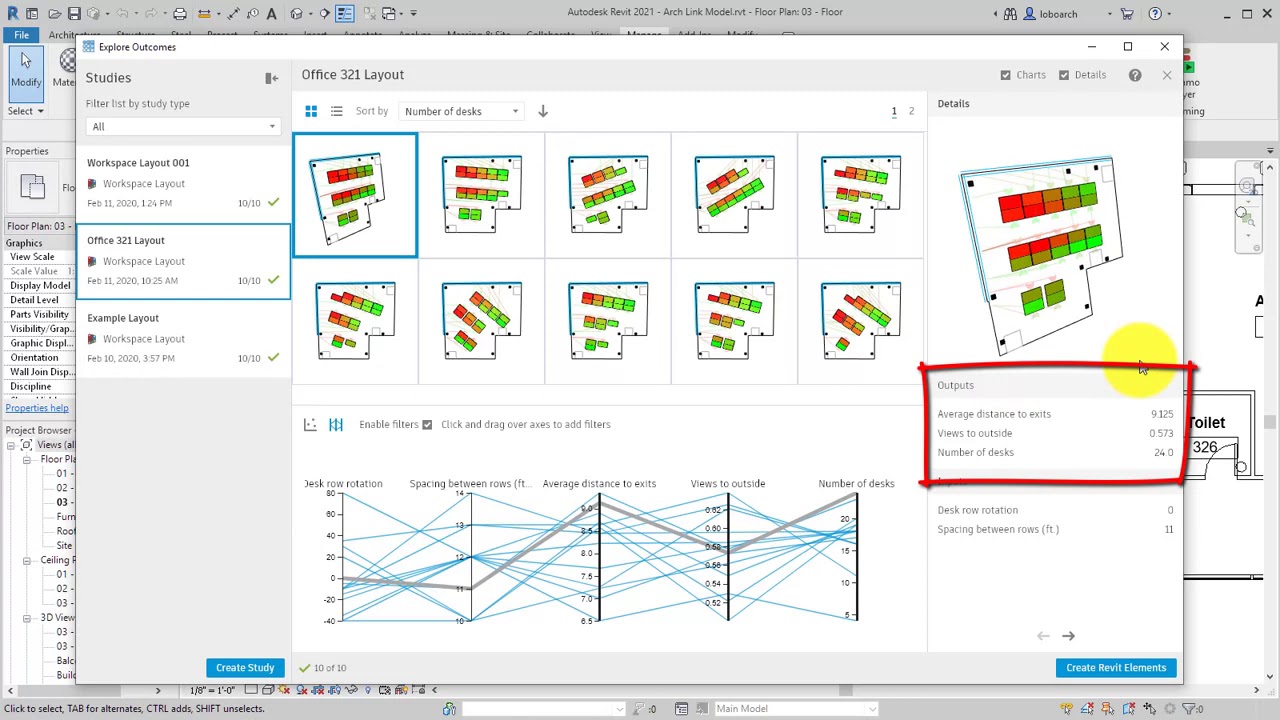Uncheck the Enable filters checkbox

point(427,425)
